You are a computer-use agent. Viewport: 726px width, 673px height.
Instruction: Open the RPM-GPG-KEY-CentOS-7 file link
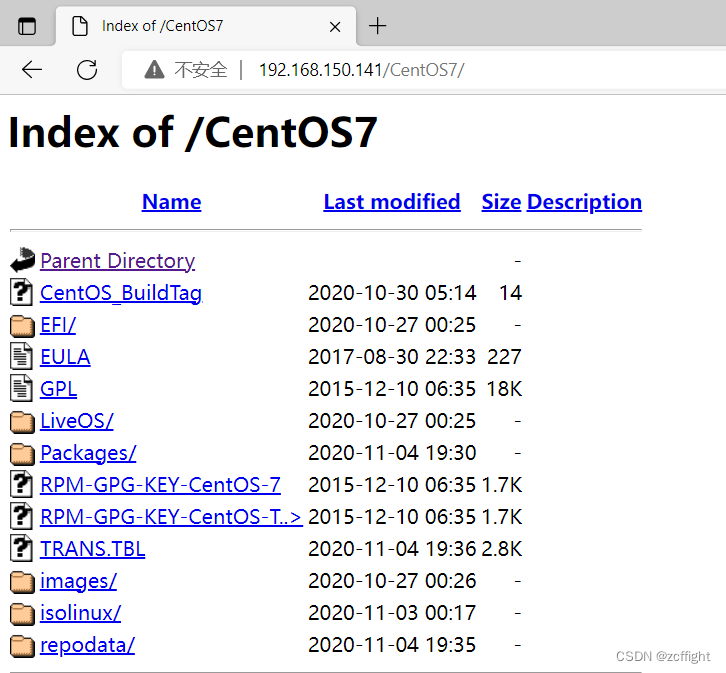click(160, 485)
